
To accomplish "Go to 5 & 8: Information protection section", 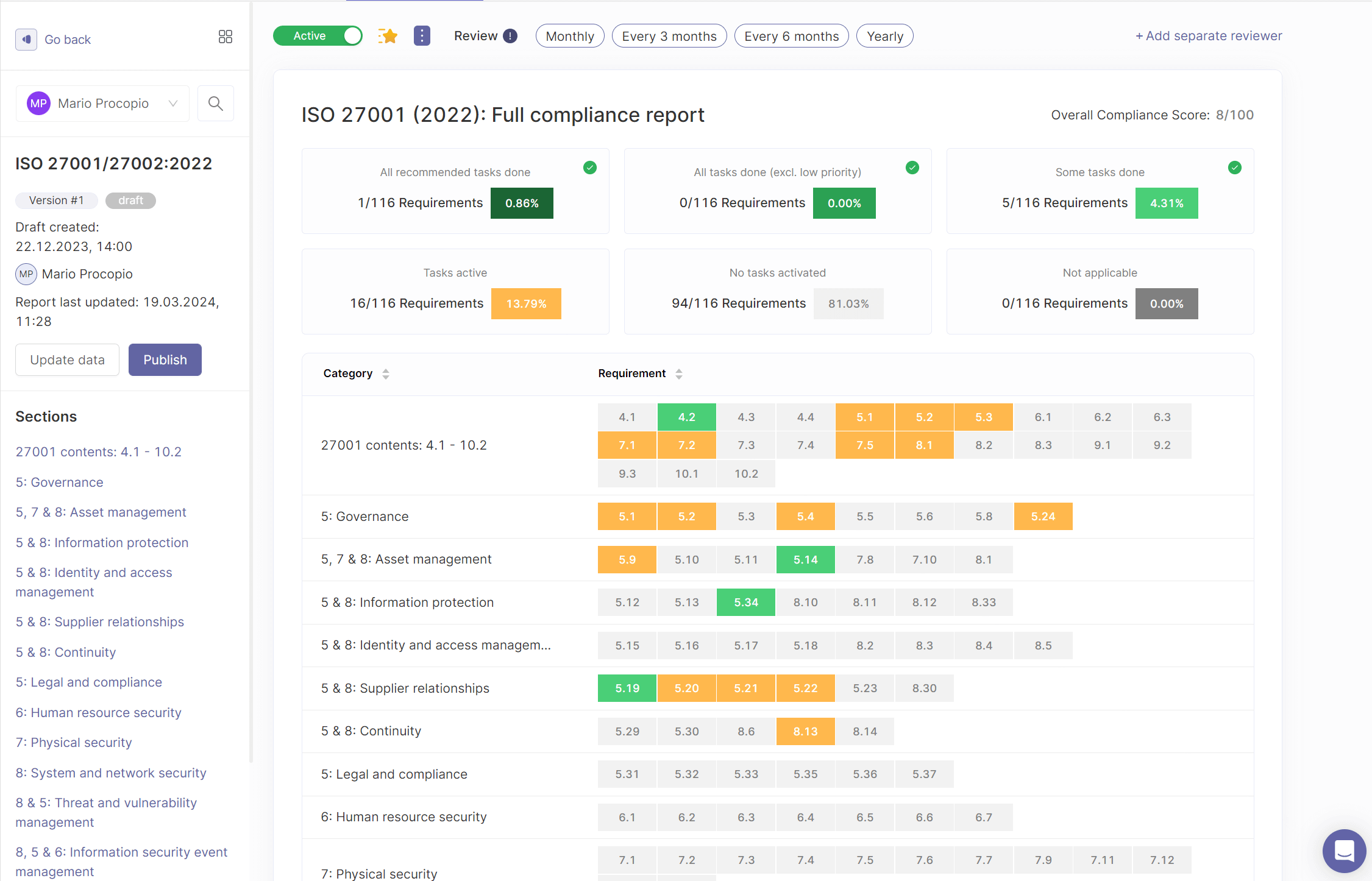I will tap(102, 543).
